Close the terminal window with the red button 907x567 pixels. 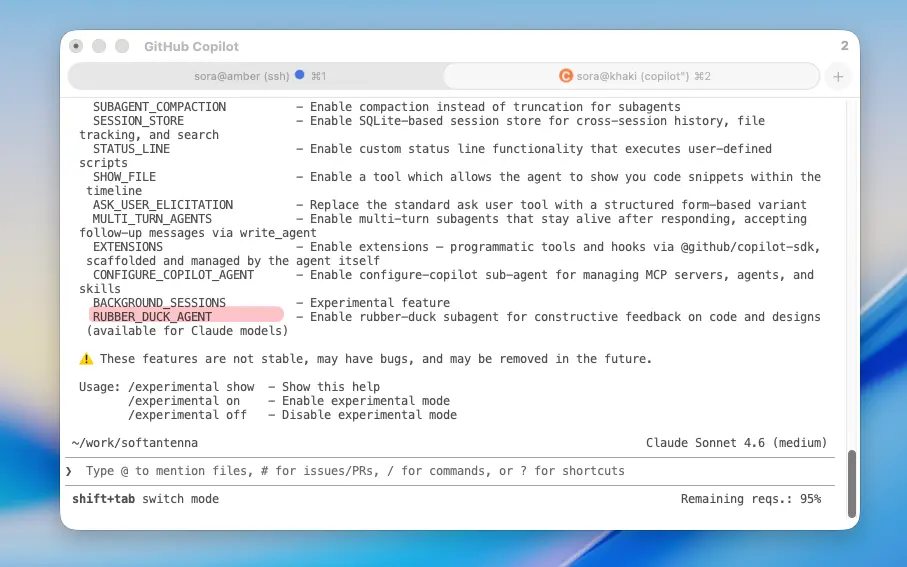(x=76, y=46)
